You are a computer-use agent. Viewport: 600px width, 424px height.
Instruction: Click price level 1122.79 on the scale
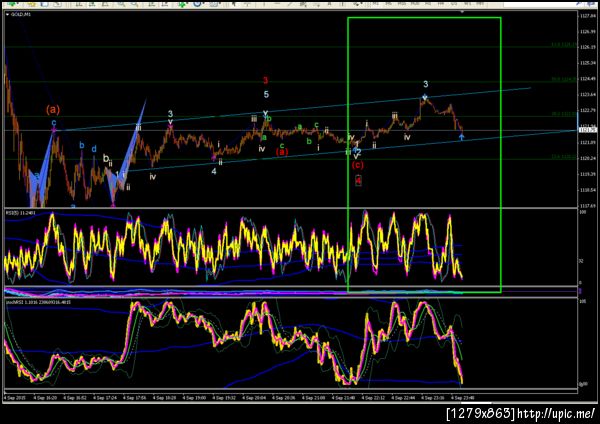pyautogui.click(x=588, y=111)
